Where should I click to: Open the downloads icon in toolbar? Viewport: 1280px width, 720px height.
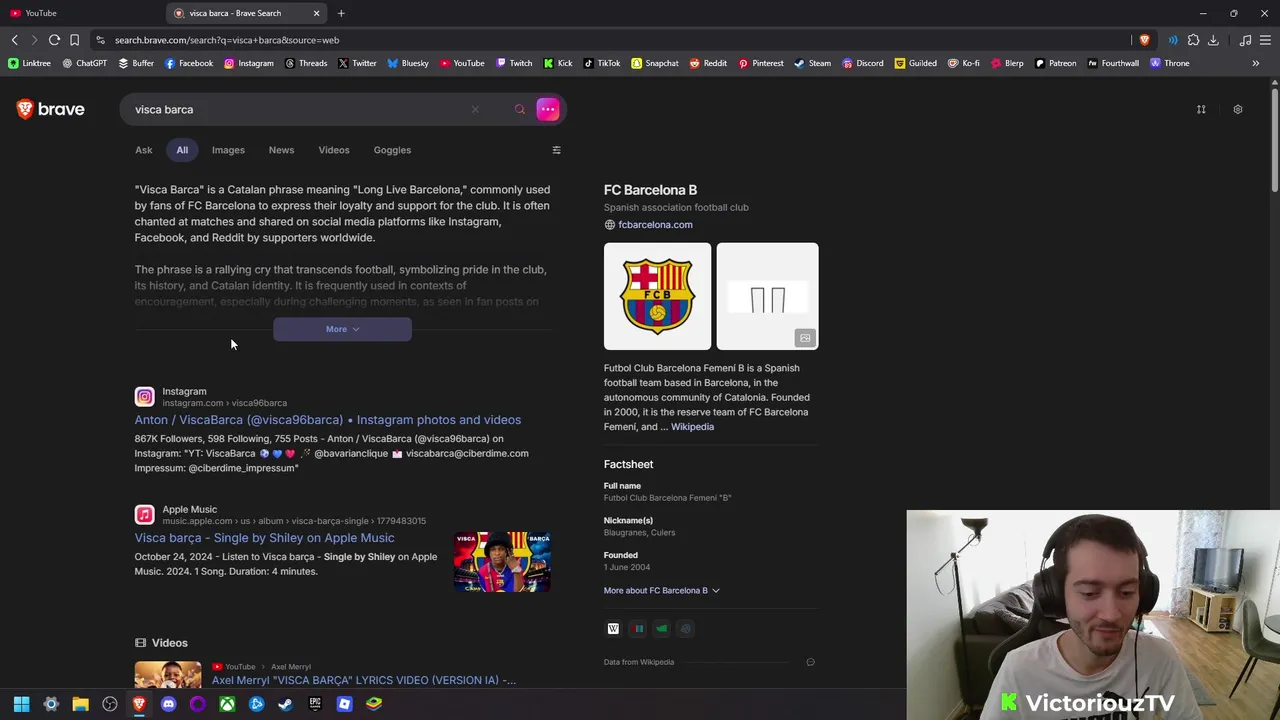pyautogui.click(x=1213, y=40)
